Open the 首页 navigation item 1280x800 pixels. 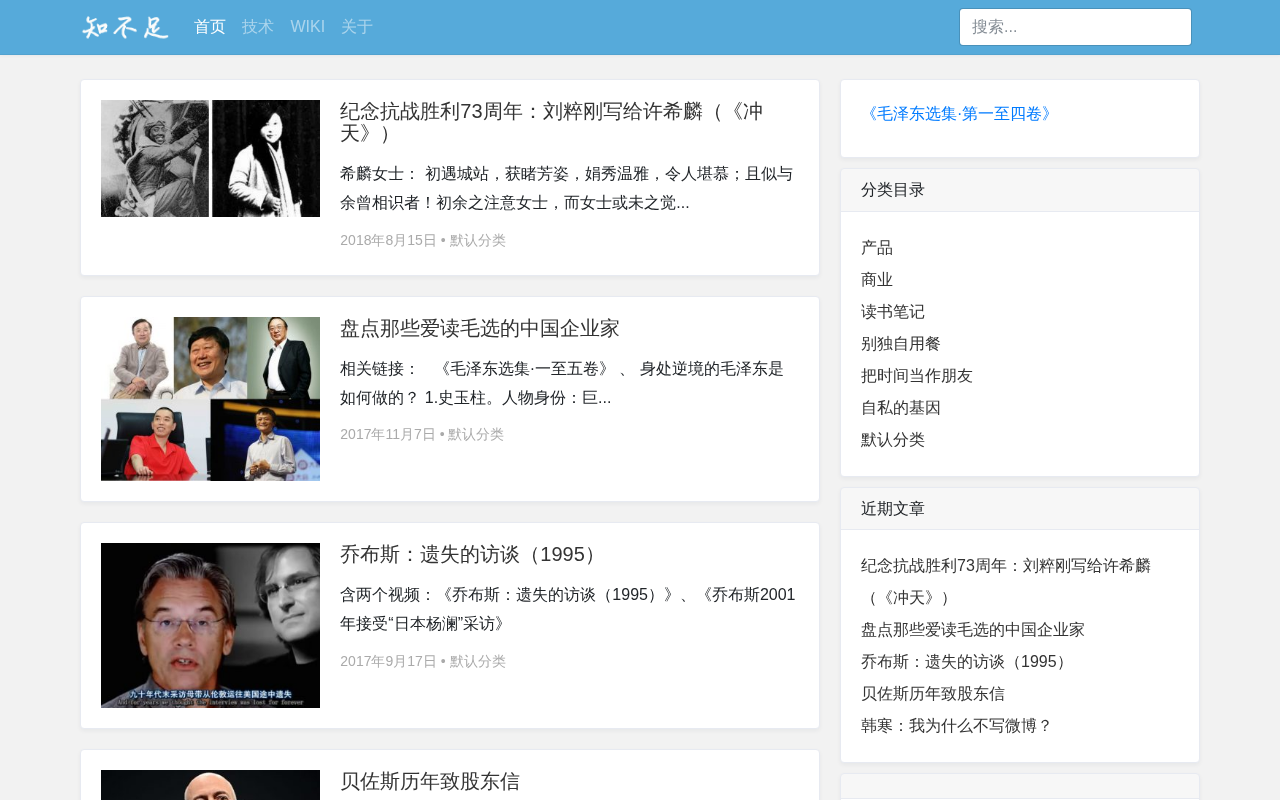click(210, 27)
